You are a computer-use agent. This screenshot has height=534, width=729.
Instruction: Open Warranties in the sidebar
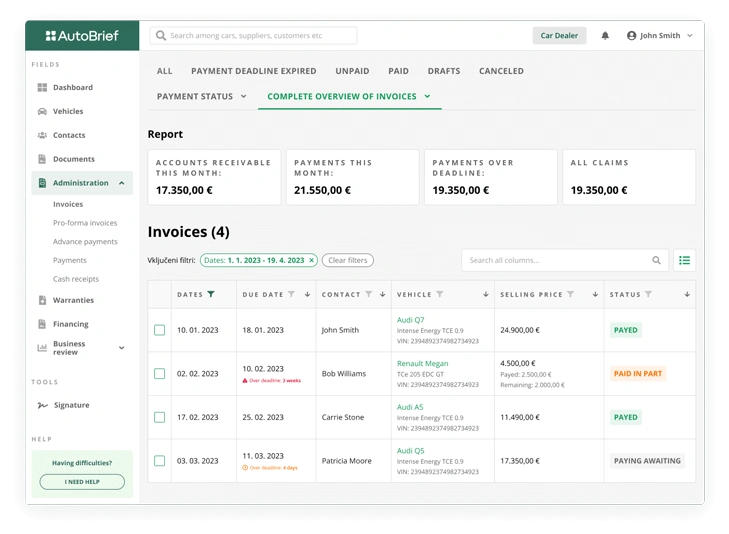click(73, 300)
